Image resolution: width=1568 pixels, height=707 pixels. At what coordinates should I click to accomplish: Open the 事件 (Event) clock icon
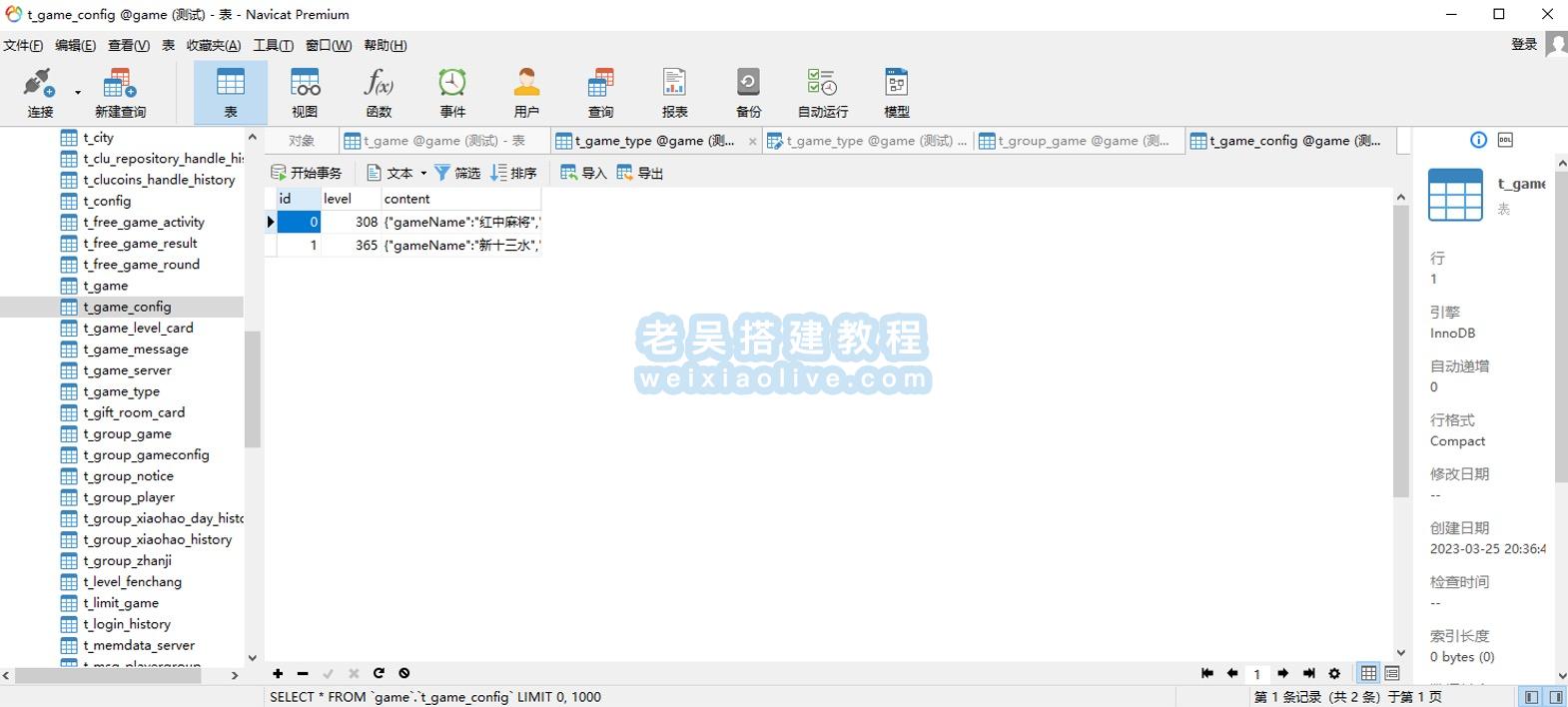pyautogui.click(x=452, y=92)
